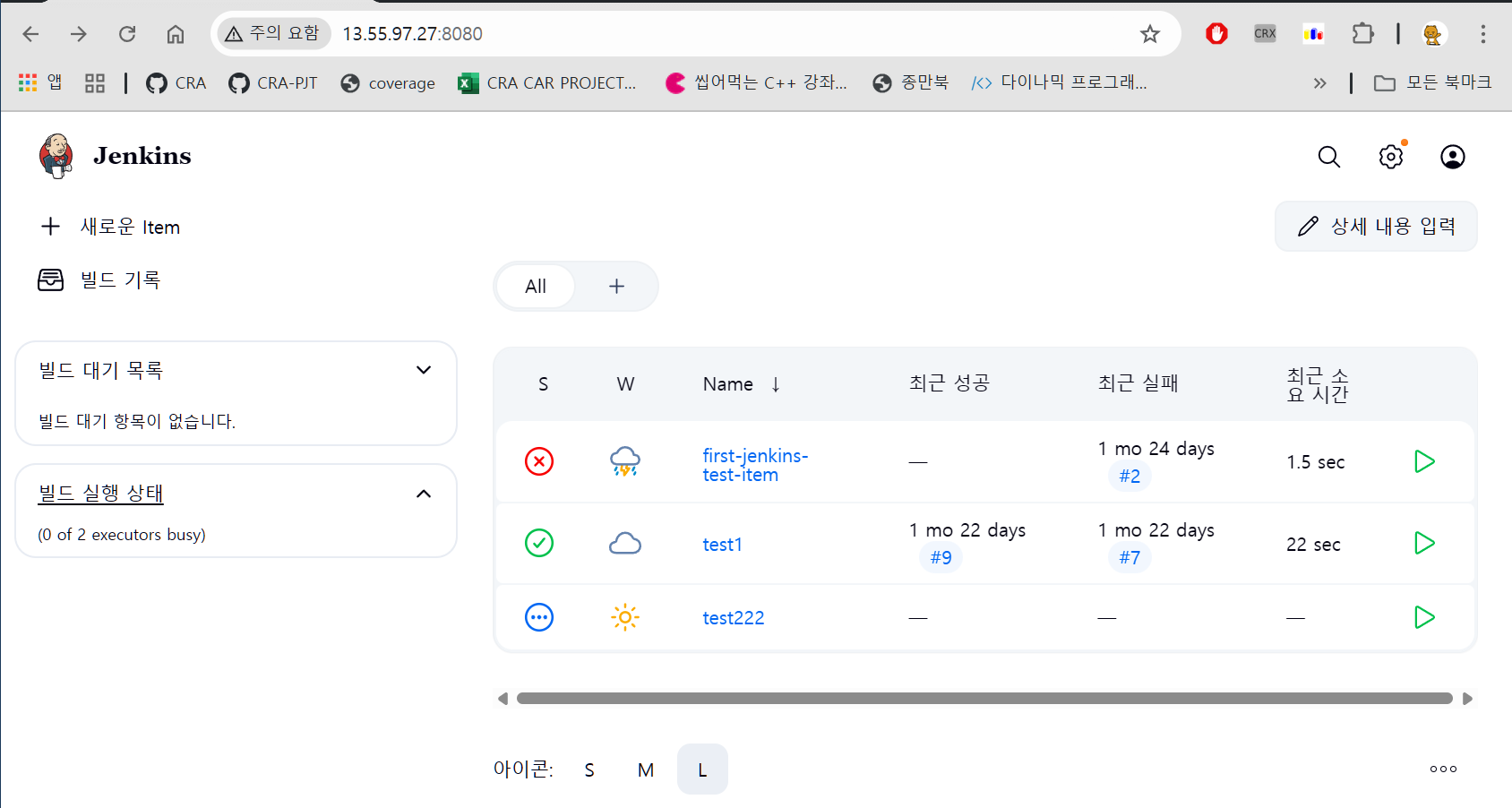
Task: Click the 상세 내용 입력 button
Action: pos(1376,227)
